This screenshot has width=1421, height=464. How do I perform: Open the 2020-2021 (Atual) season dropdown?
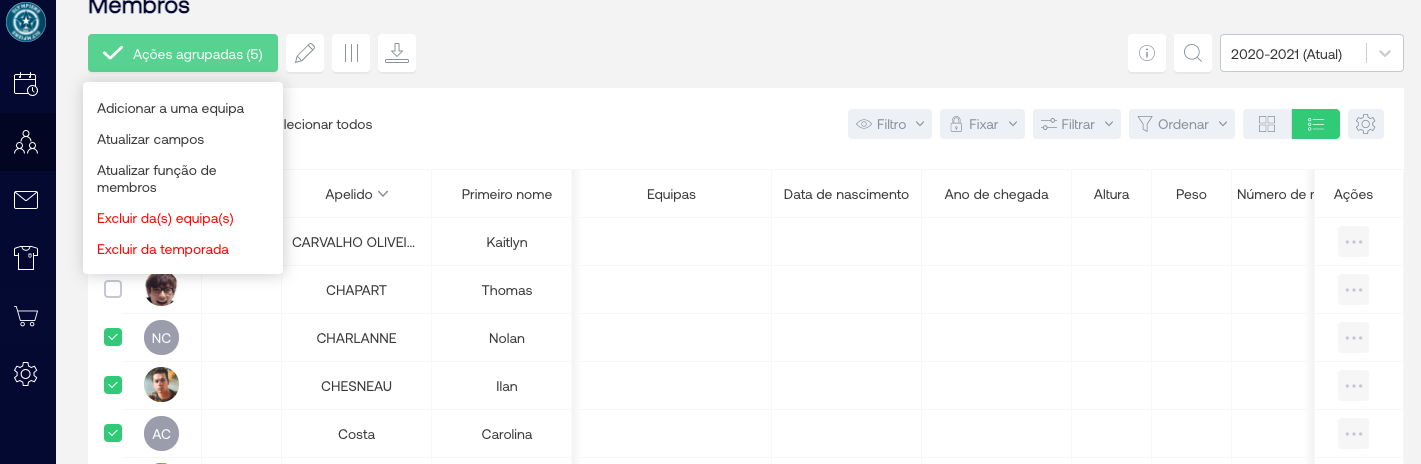(x=1311, y=54)
